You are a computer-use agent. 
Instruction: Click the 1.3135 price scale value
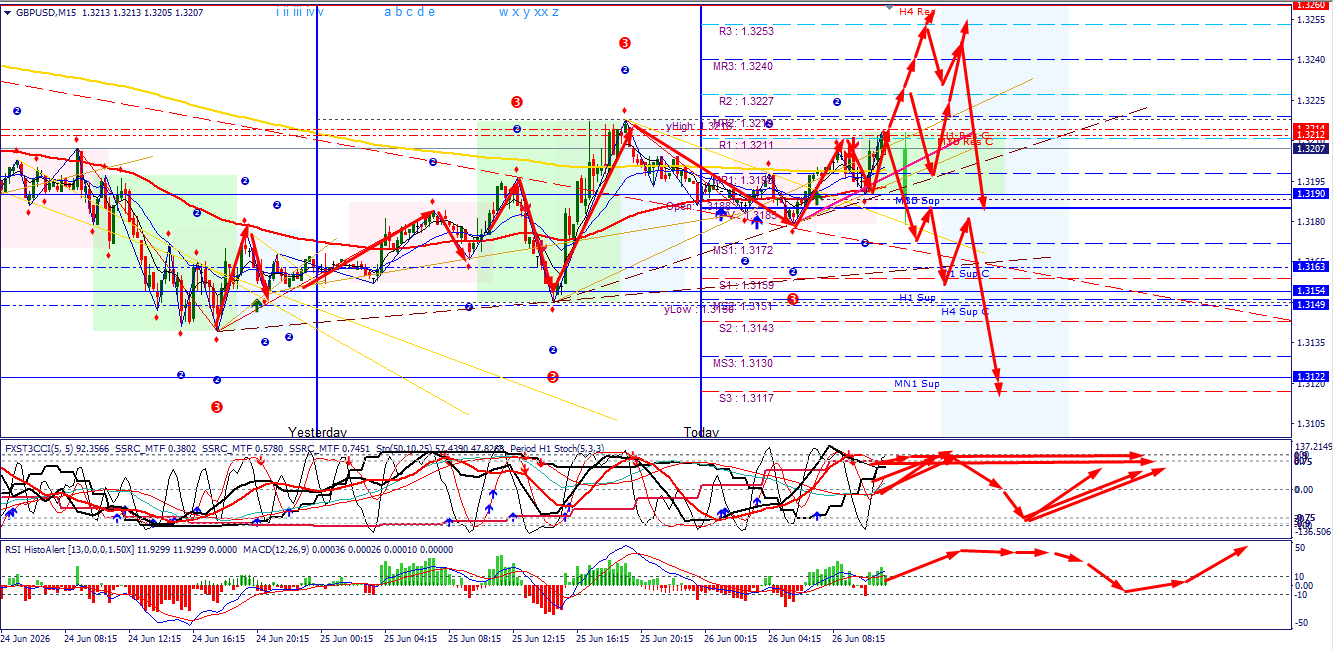tap(1312, 343)
